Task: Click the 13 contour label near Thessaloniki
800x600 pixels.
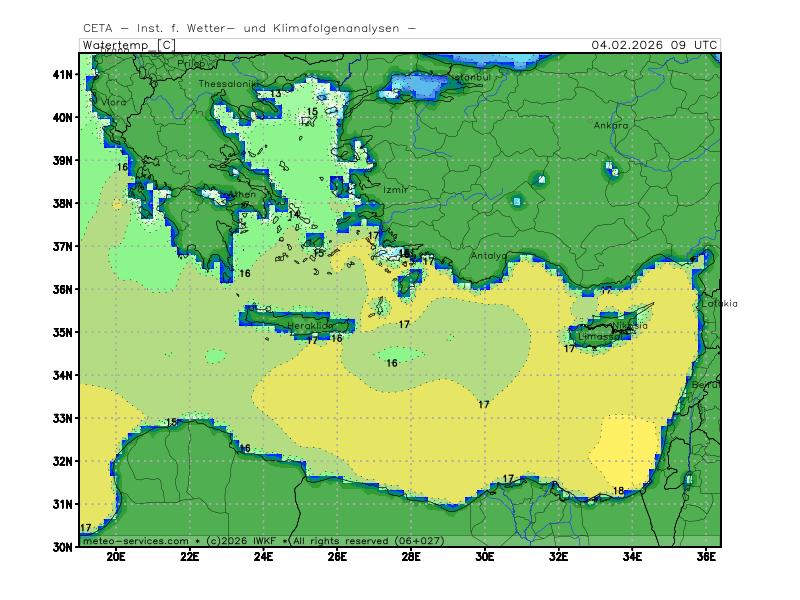Action: tap(275, 94)
